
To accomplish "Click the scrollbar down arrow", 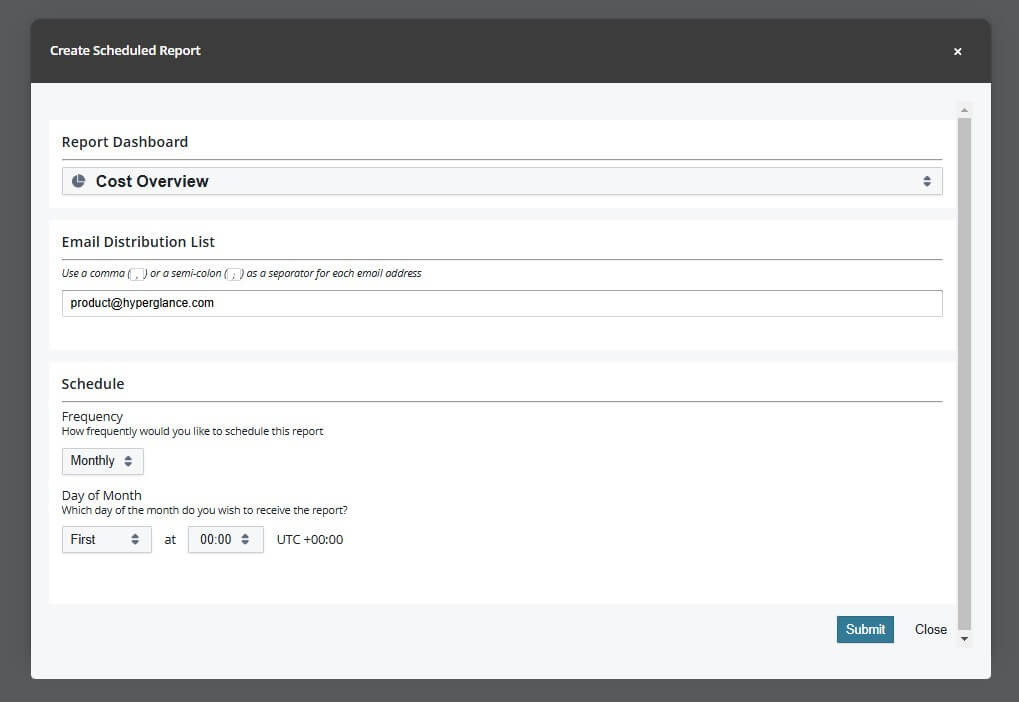I will click(964, 638).
